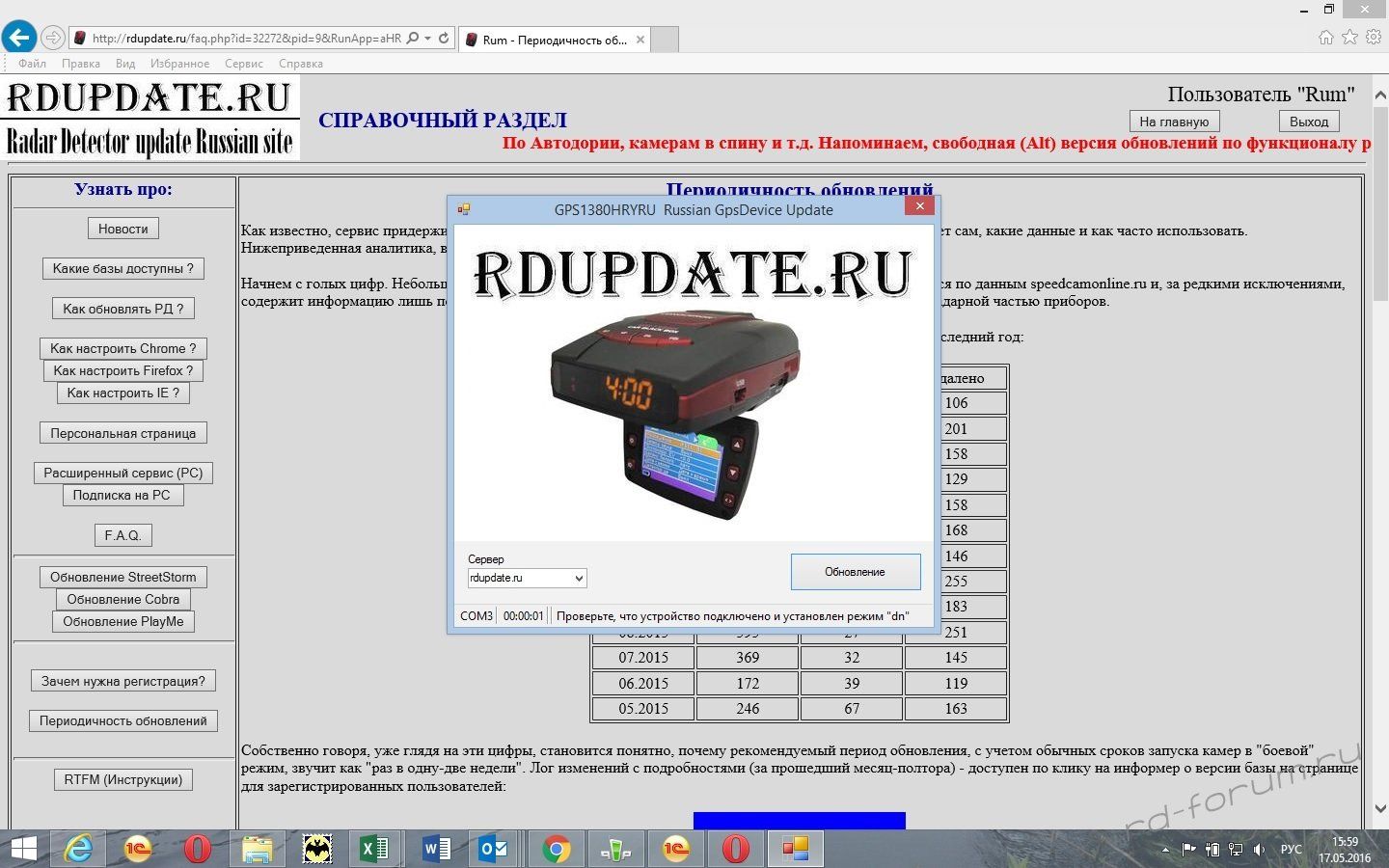Open the Вид menu
The width and height of the screenshot is (1389, 868).
click(125, 64)
